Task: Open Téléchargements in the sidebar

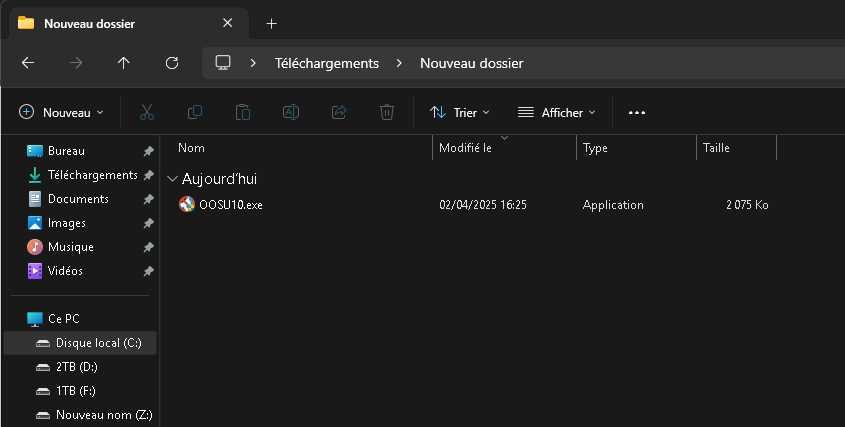Action: [93, 175]
